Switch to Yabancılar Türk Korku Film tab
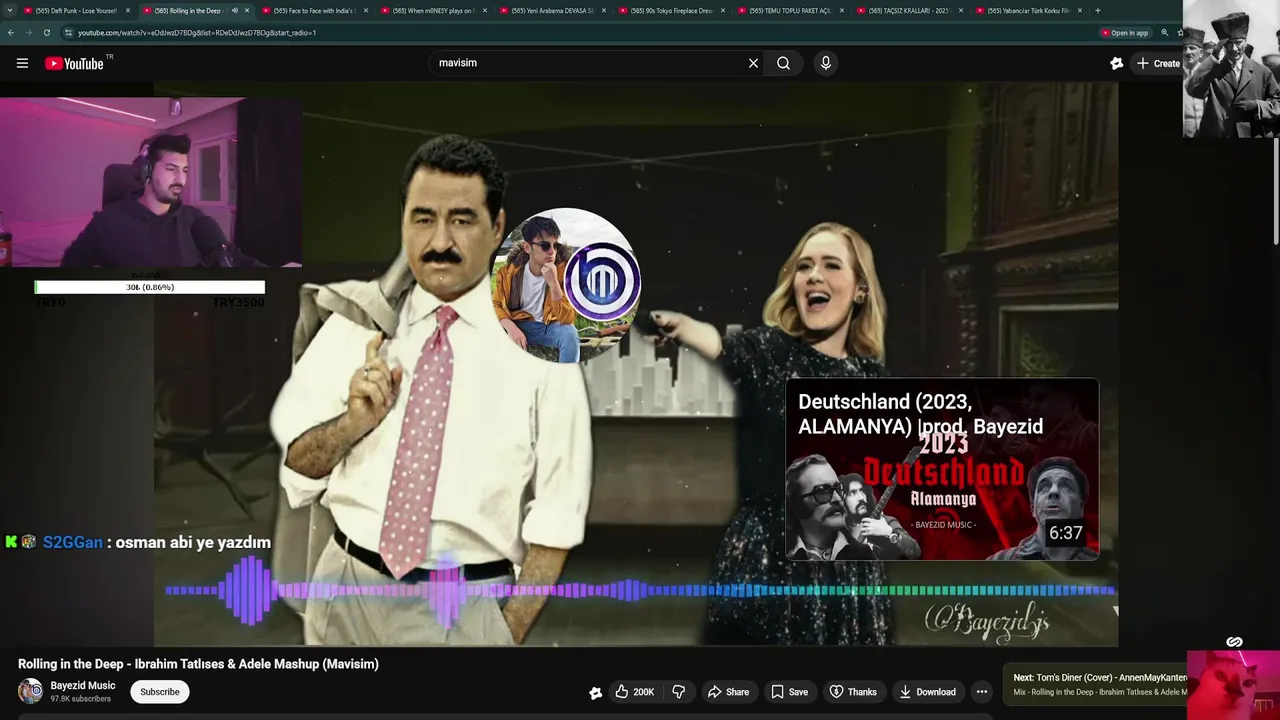The image size is (1280, 720). pos(1028,10)
